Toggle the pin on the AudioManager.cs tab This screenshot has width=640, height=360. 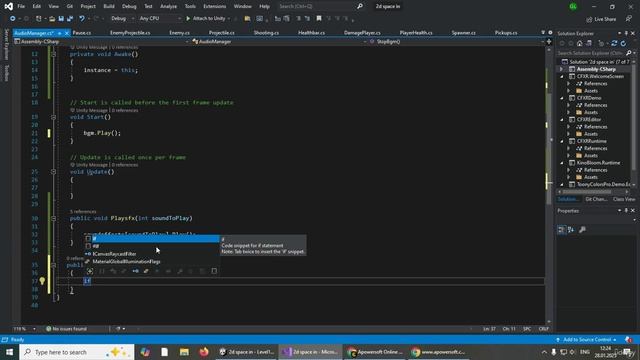click(x=60, y=33)
